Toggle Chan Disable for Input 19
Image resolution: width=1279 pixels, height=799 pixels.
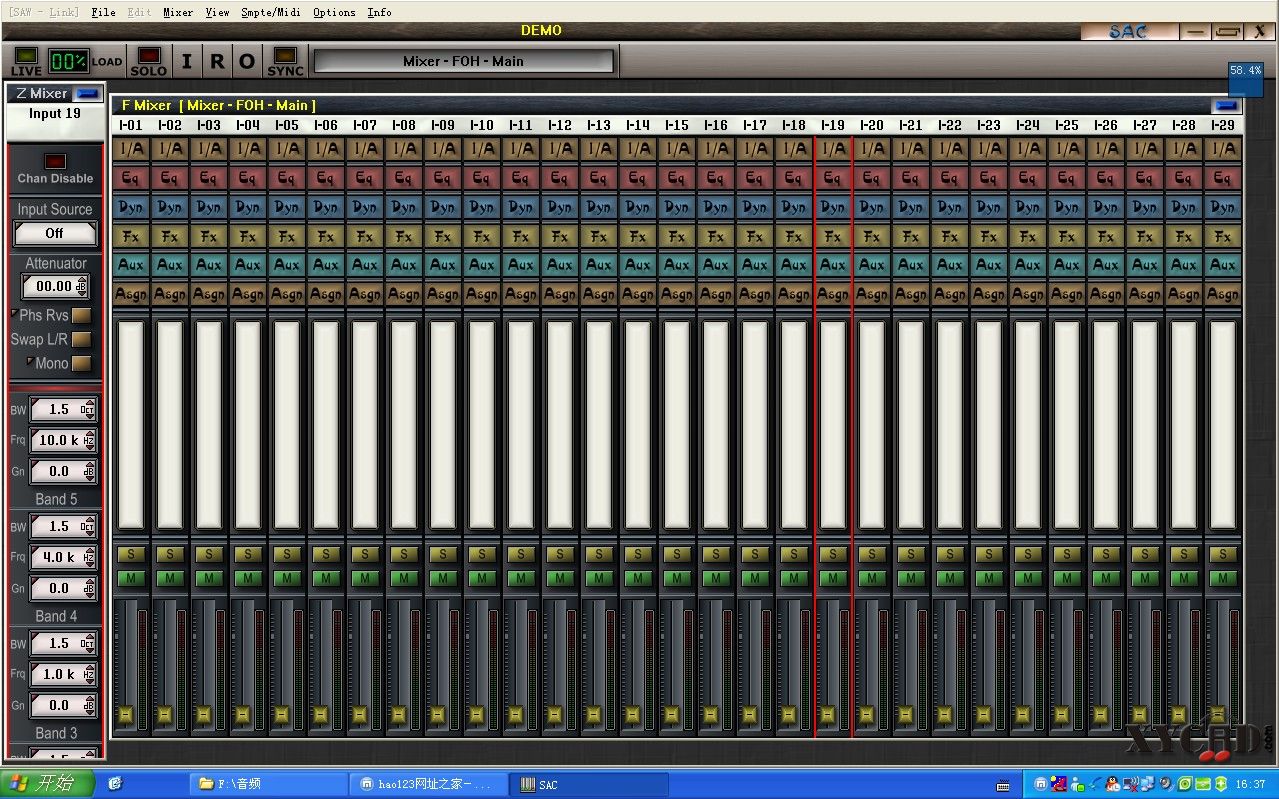[55, 161]
